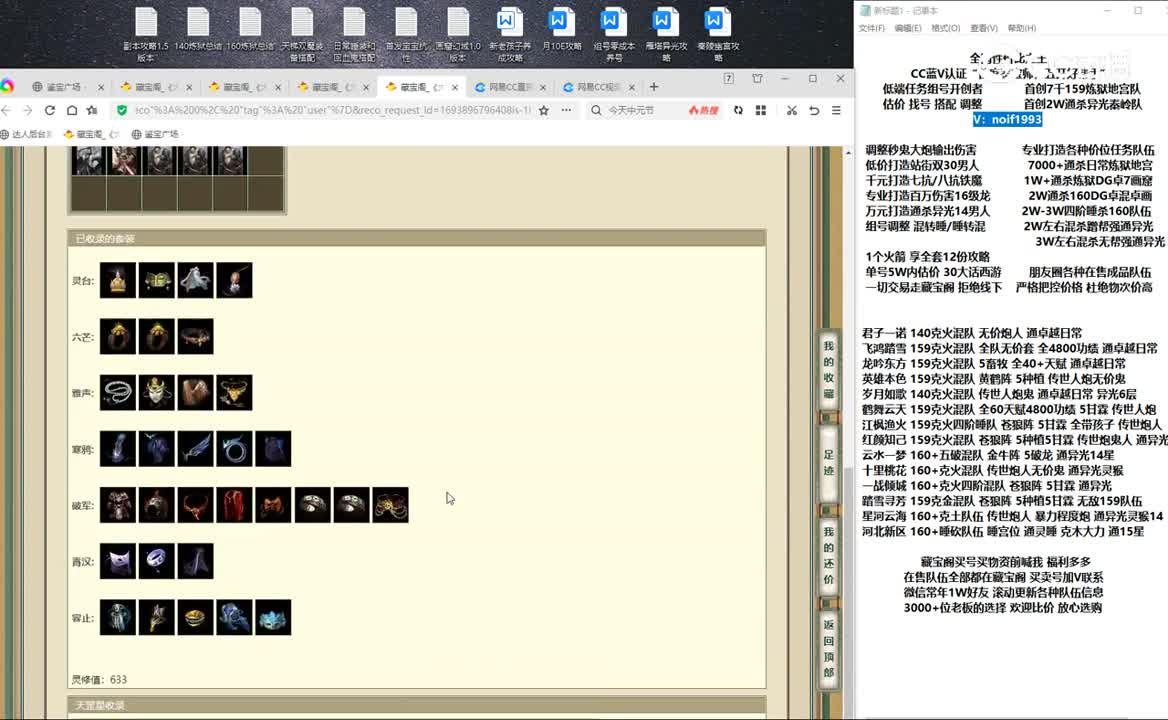Open Notepad 帮助(H) menu
Screen dimensions: 1168x720
pyautogui.click(x=1021, y=28)
